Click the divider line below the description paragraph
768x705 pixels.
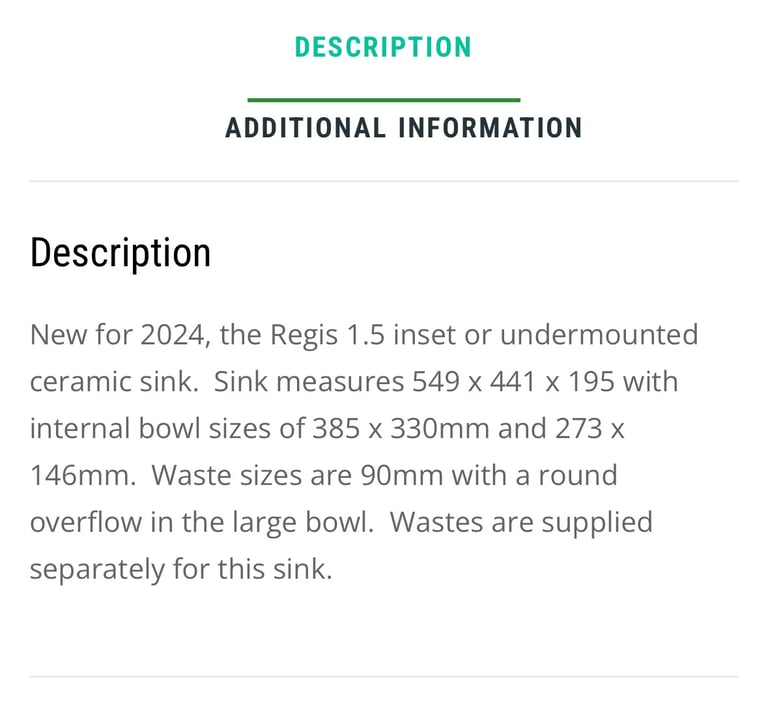click(384, 677)
